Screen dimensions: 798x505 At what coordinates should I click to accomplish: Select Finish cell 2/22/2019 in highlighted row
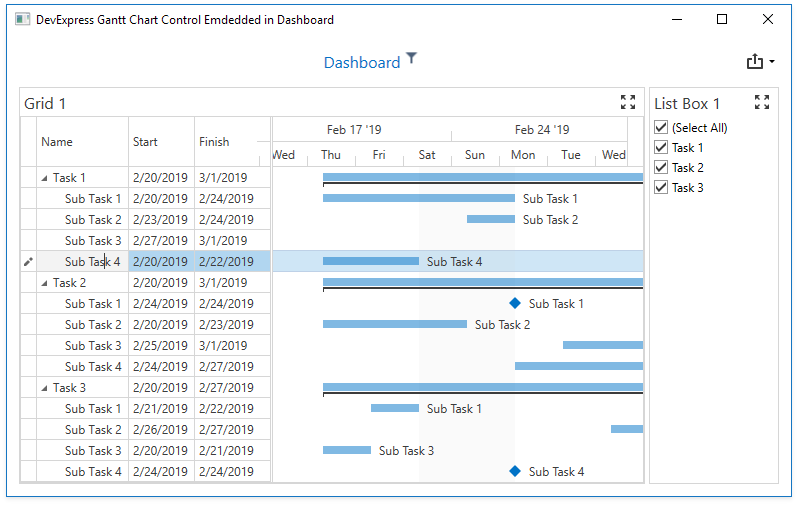233,262
